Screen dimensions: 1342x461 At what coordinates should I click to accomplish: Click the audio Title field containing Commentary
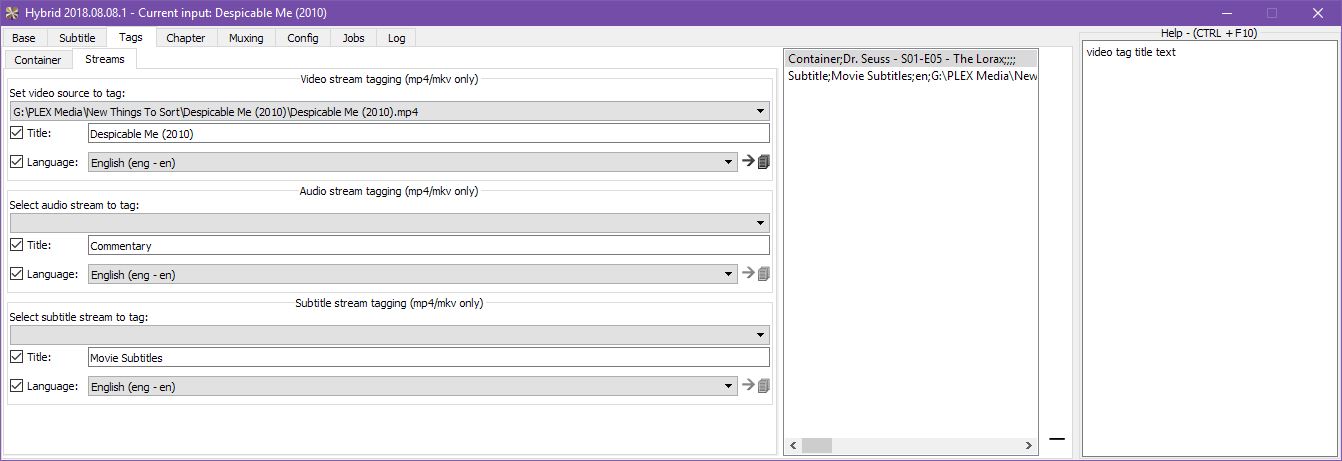point(428,245)
